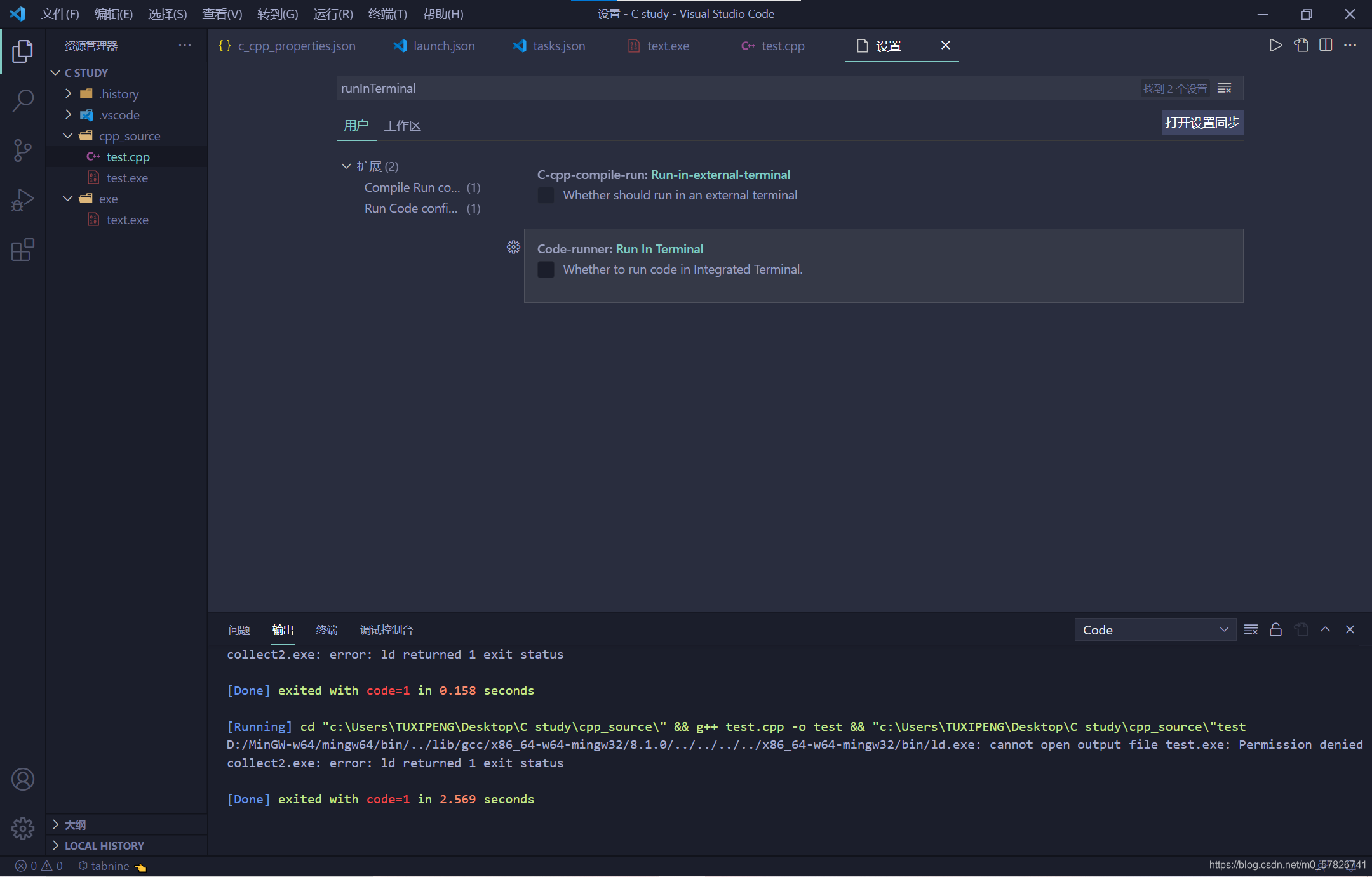Viewport: 1372px width, 877px height.
Task: Open the Source Control view
Action: coord(23,150)
